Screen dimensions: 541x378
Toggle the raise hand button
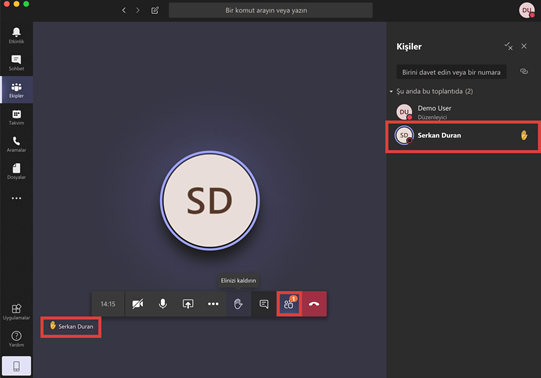238,304
